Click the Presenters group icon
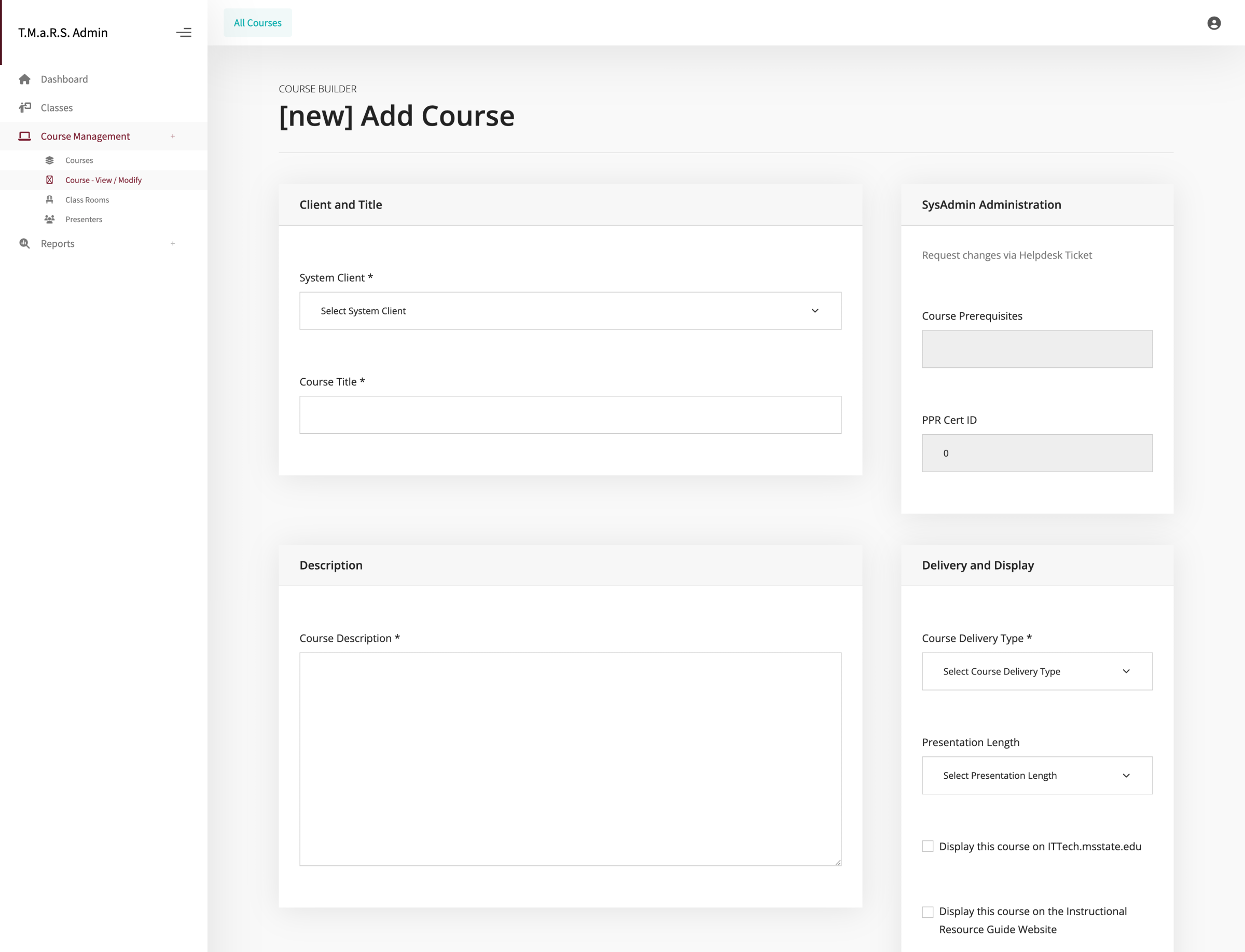This screenshot has width=1245, height=952. (x=49, y=219)
